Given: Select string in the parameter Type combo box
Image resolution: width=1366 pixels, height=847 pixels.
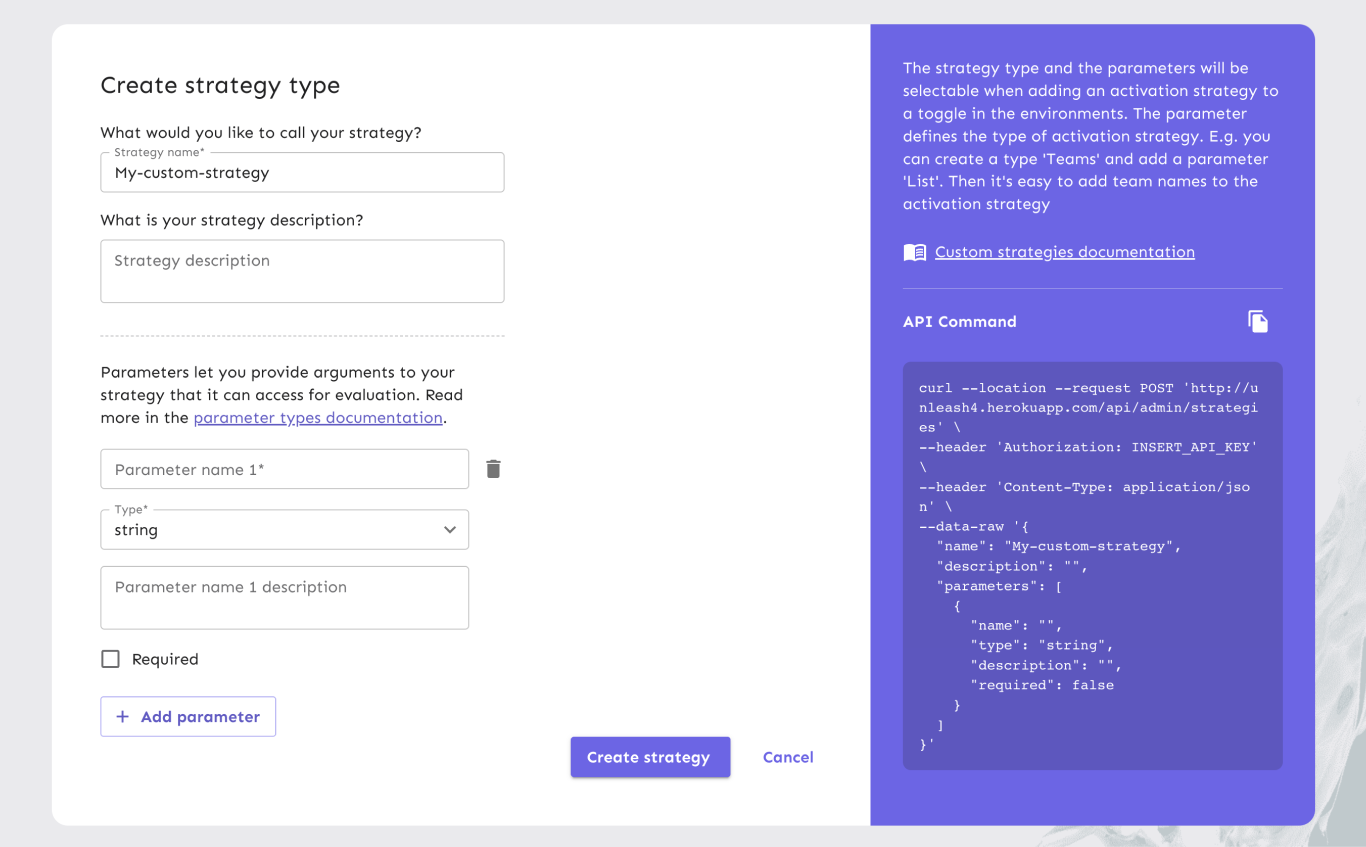Looking at the screenshot, I should coord(284,529).
